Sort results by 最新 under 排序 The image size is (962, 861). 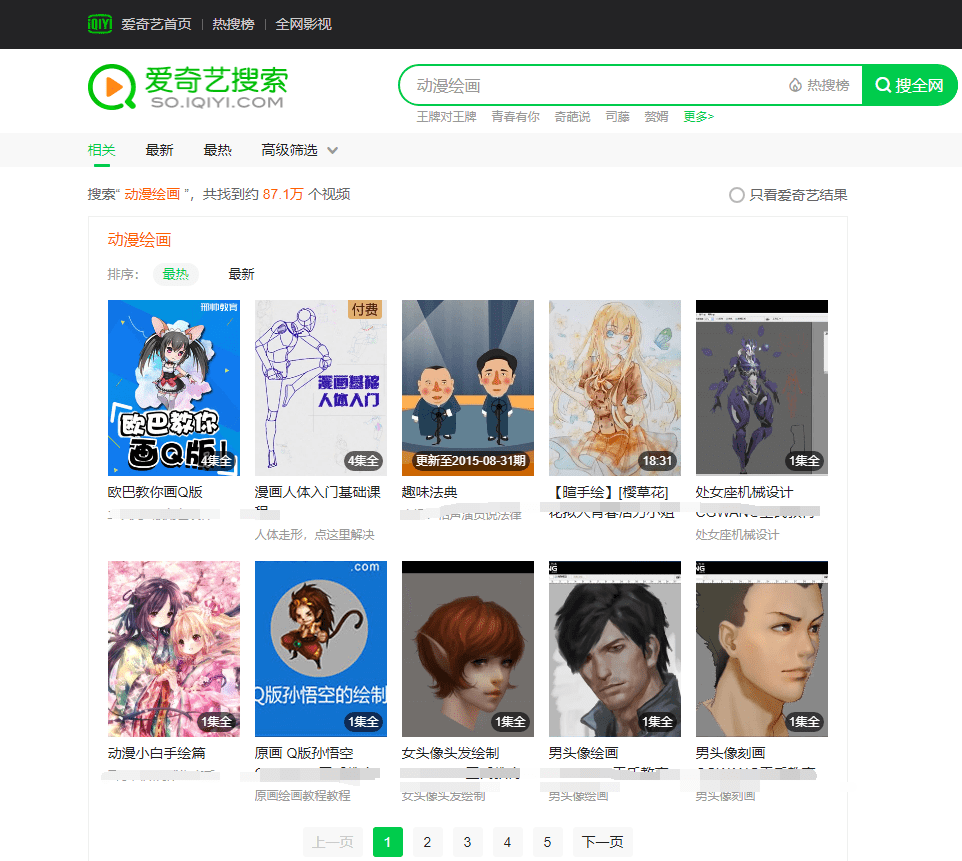click(x=241, y=274)
